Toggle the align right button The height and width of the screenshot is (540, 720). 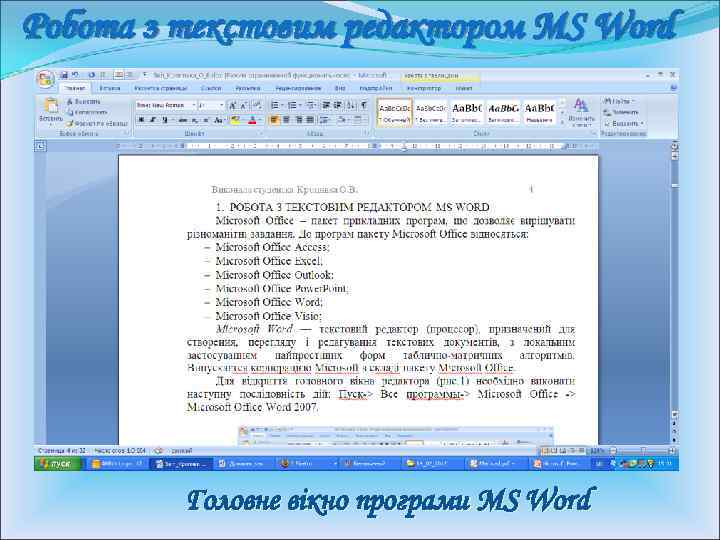pyautogui.click(x=298, y=120)
